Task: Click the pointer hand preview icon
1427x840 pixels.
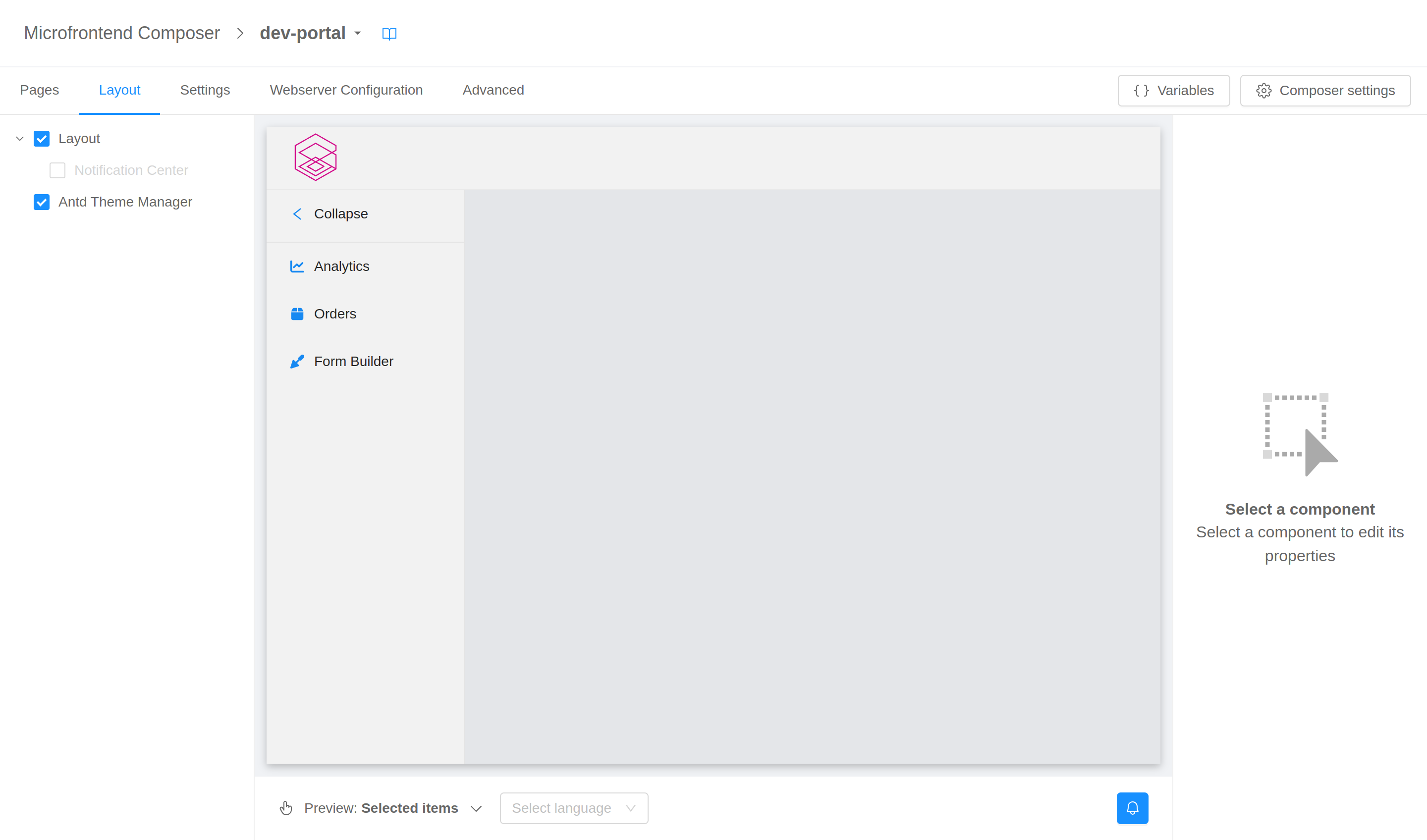Action: pos(286,808)
